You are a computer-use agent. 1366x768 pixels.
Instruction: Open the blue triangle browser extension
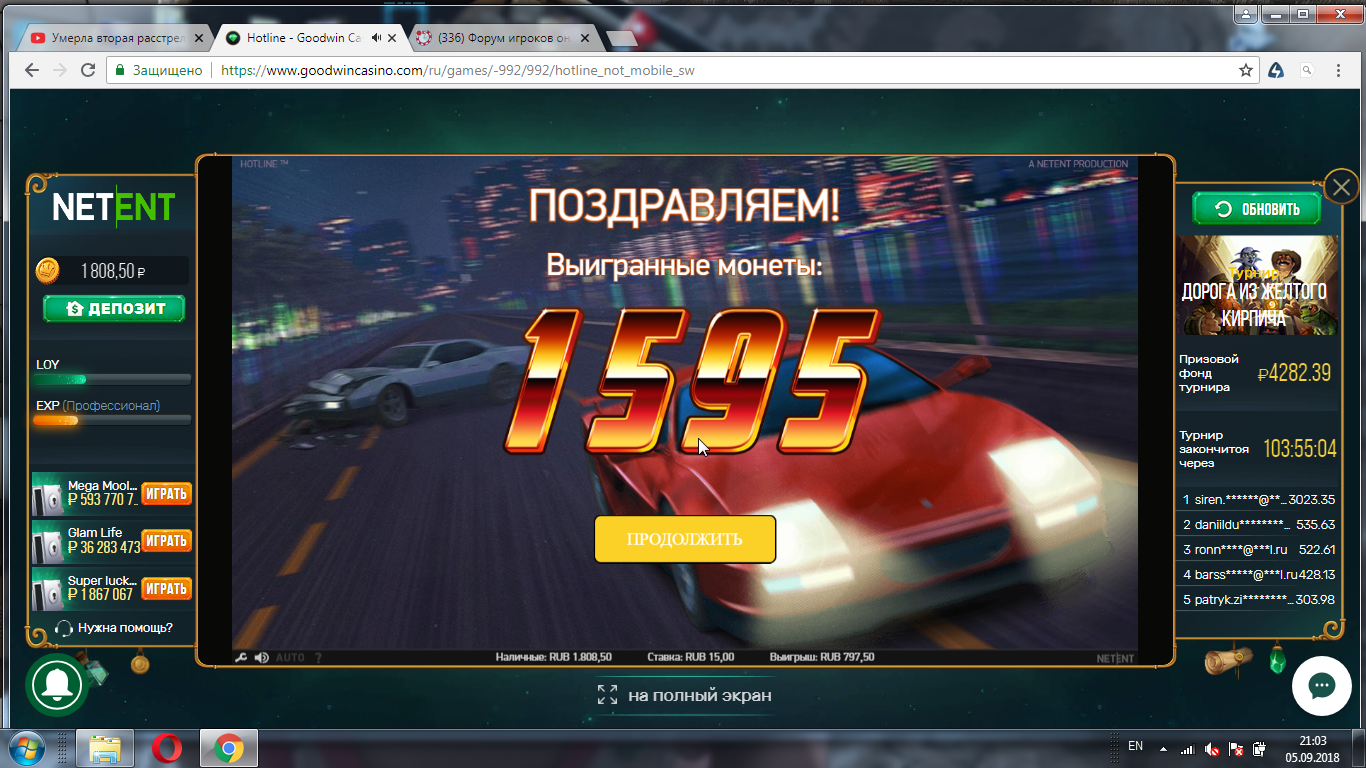[x=1276, y=70]
